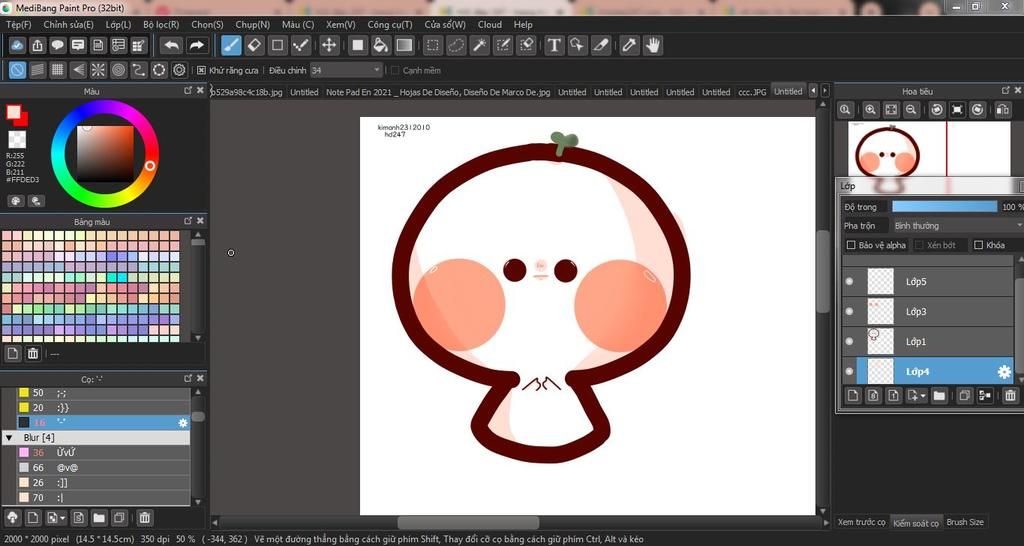The width and height of the screenshot is (1024, 546).
Task: Duplicate the layer in Lớp panel
Action: (965, 395)
